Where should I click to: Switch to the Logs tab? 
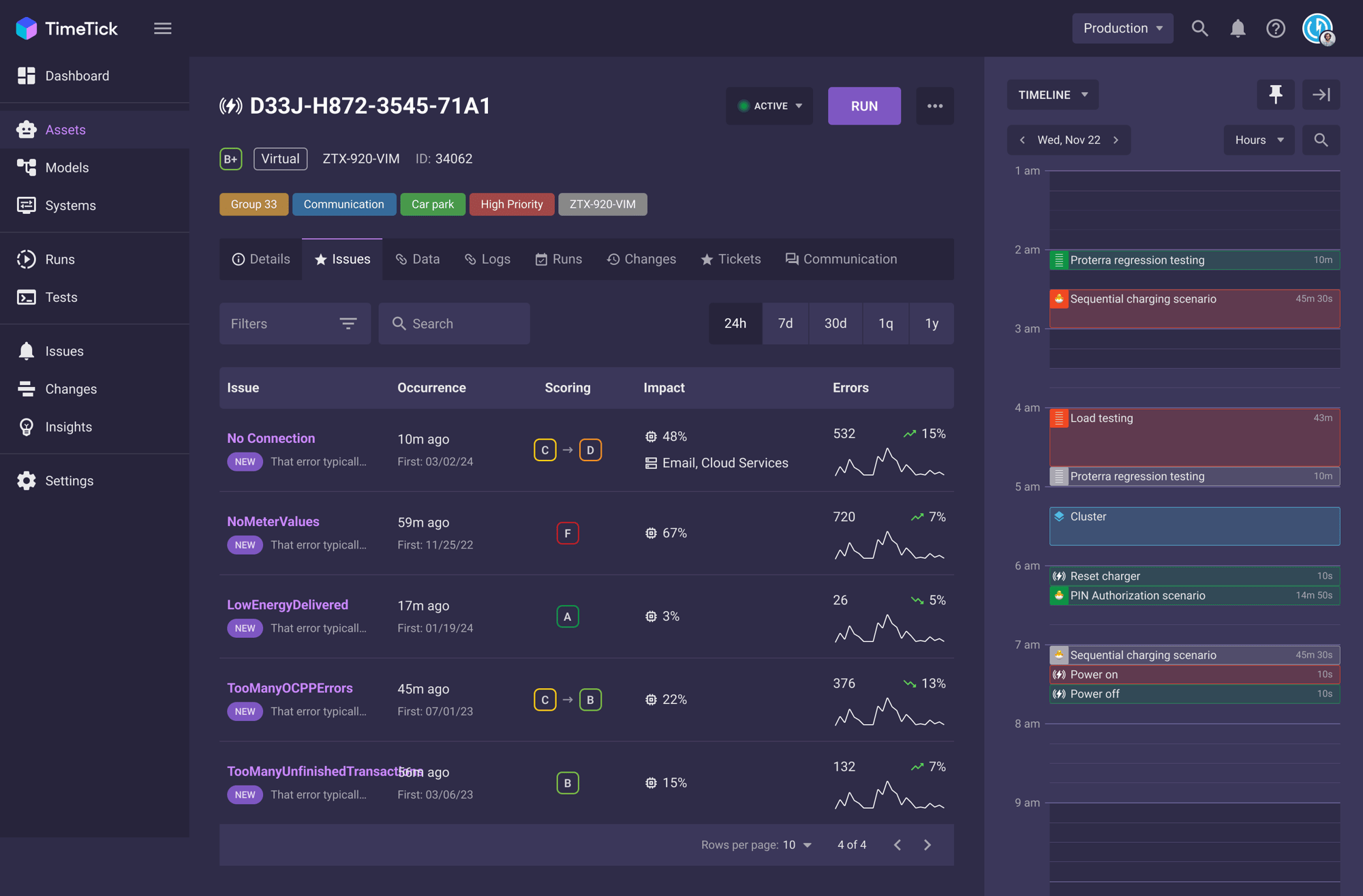coord(487,260)
